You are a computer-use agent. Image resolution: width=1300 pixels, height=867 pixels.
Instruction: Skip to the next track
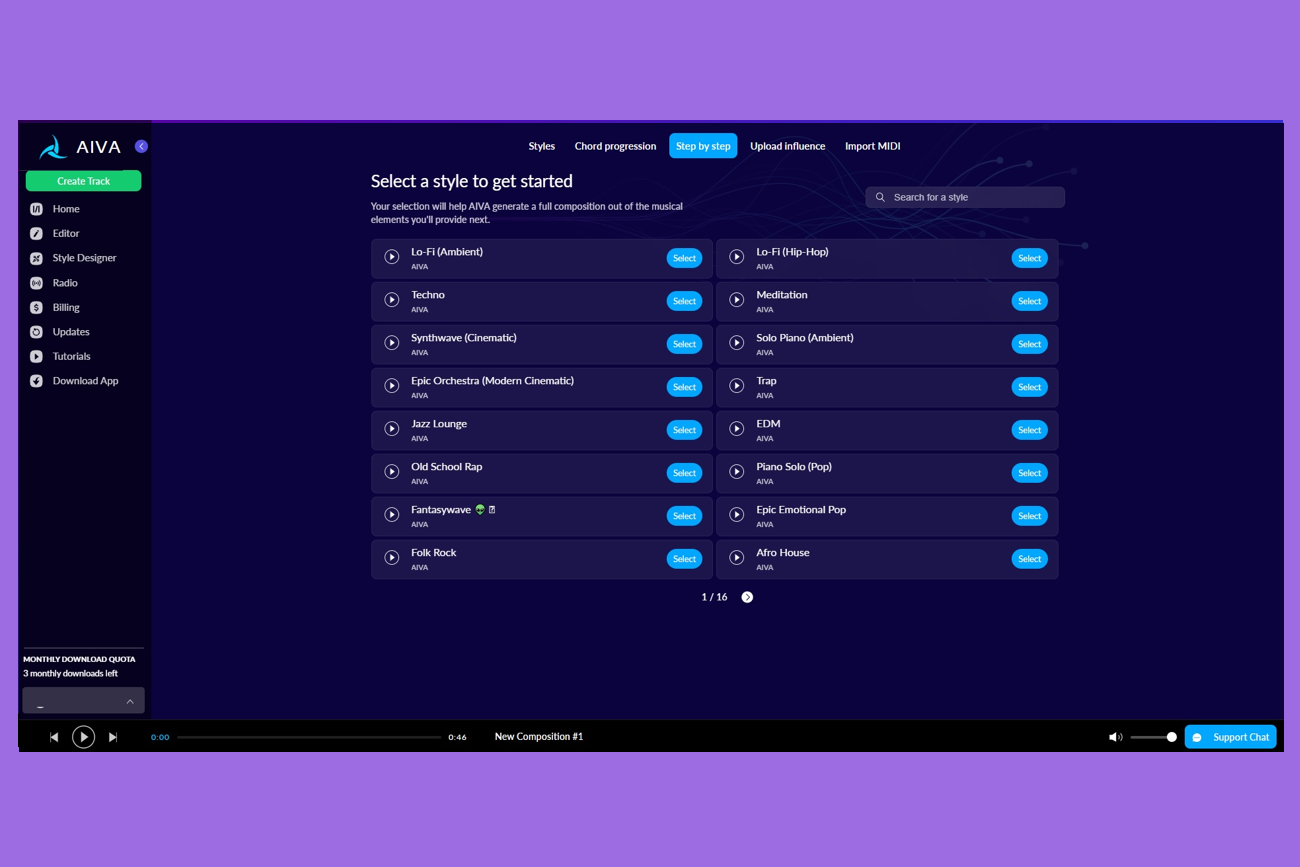113,737
